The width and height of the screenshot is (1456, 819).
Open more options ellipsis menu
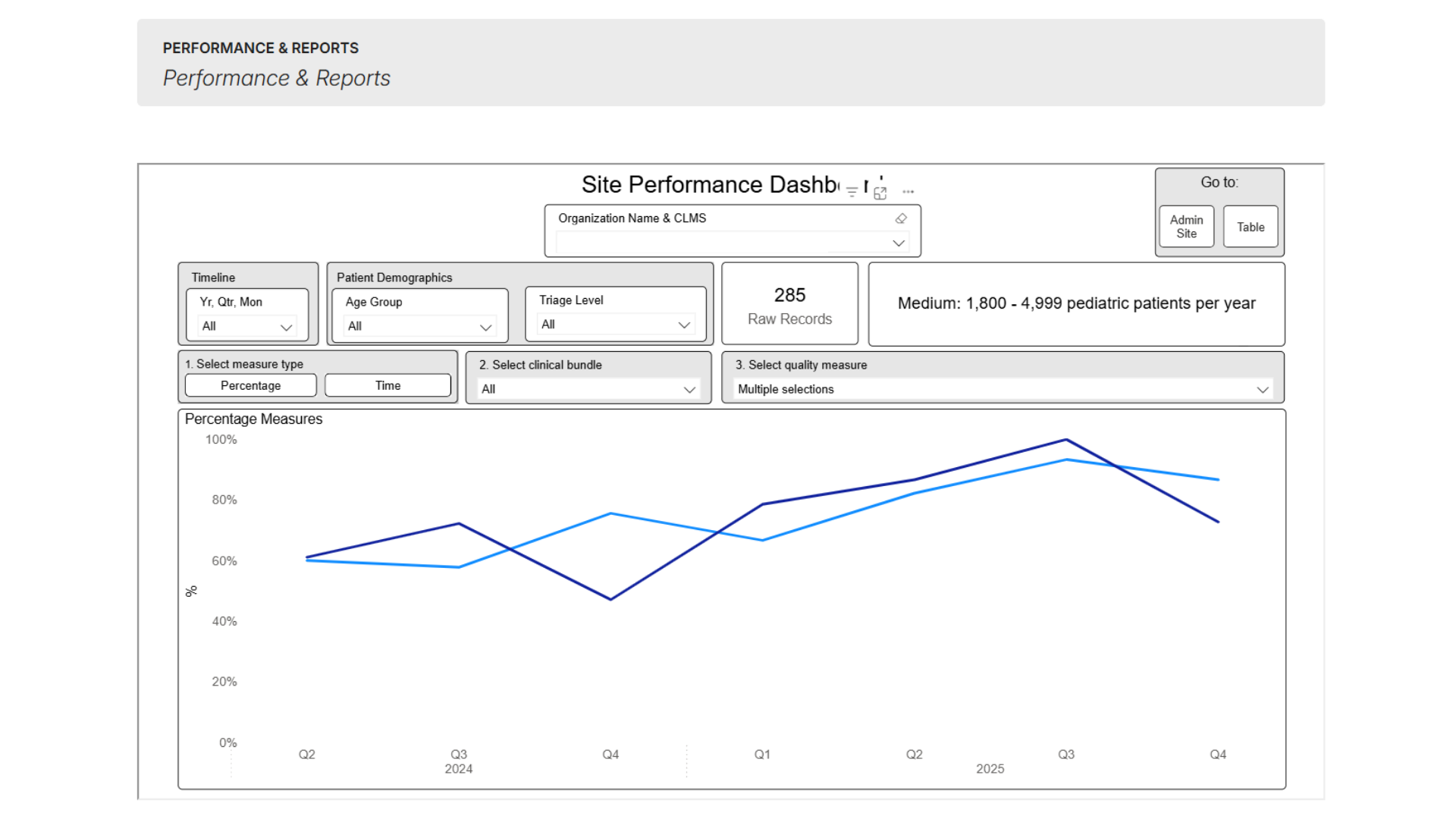(x=908, y=192)
